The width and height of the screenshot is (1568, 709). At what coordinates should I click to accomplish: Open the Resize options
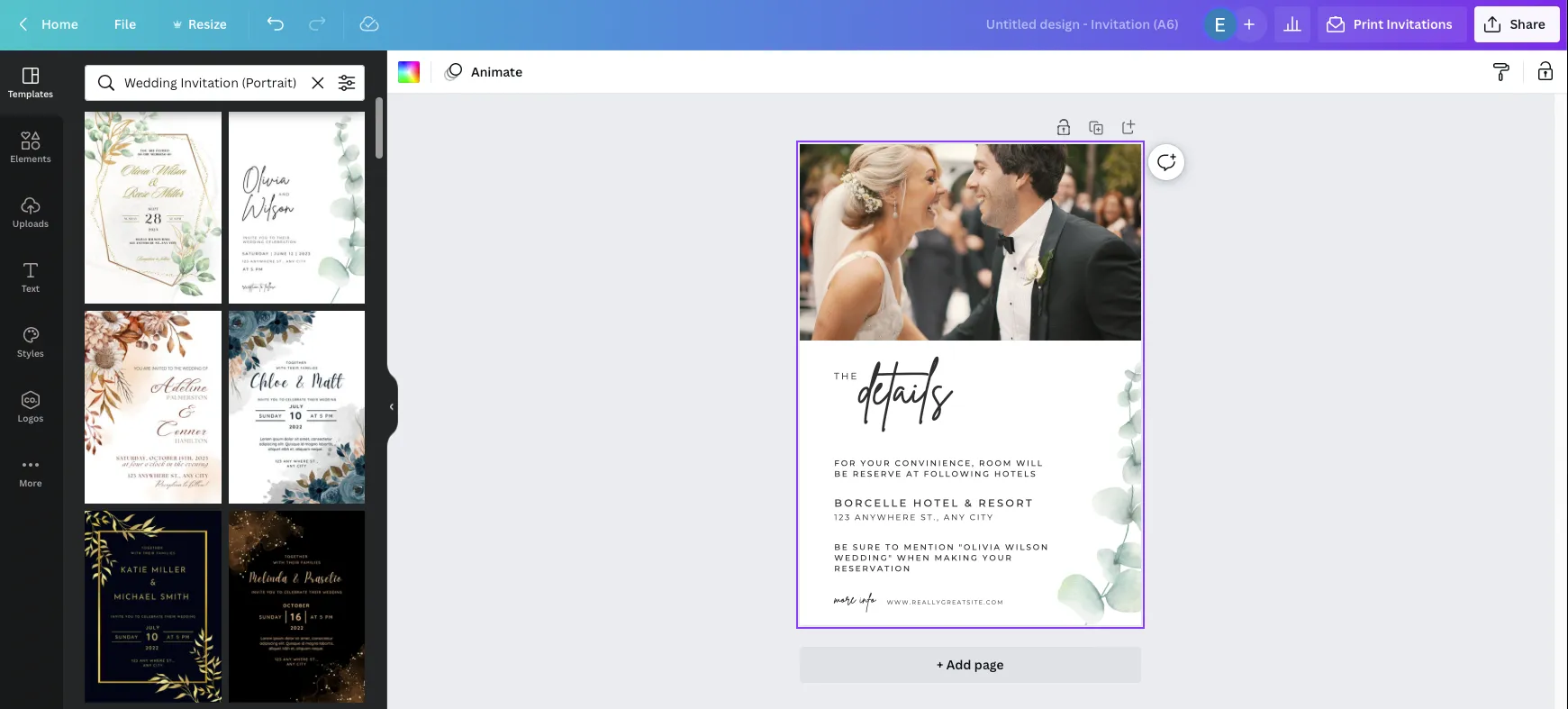[x=199, y=24]
